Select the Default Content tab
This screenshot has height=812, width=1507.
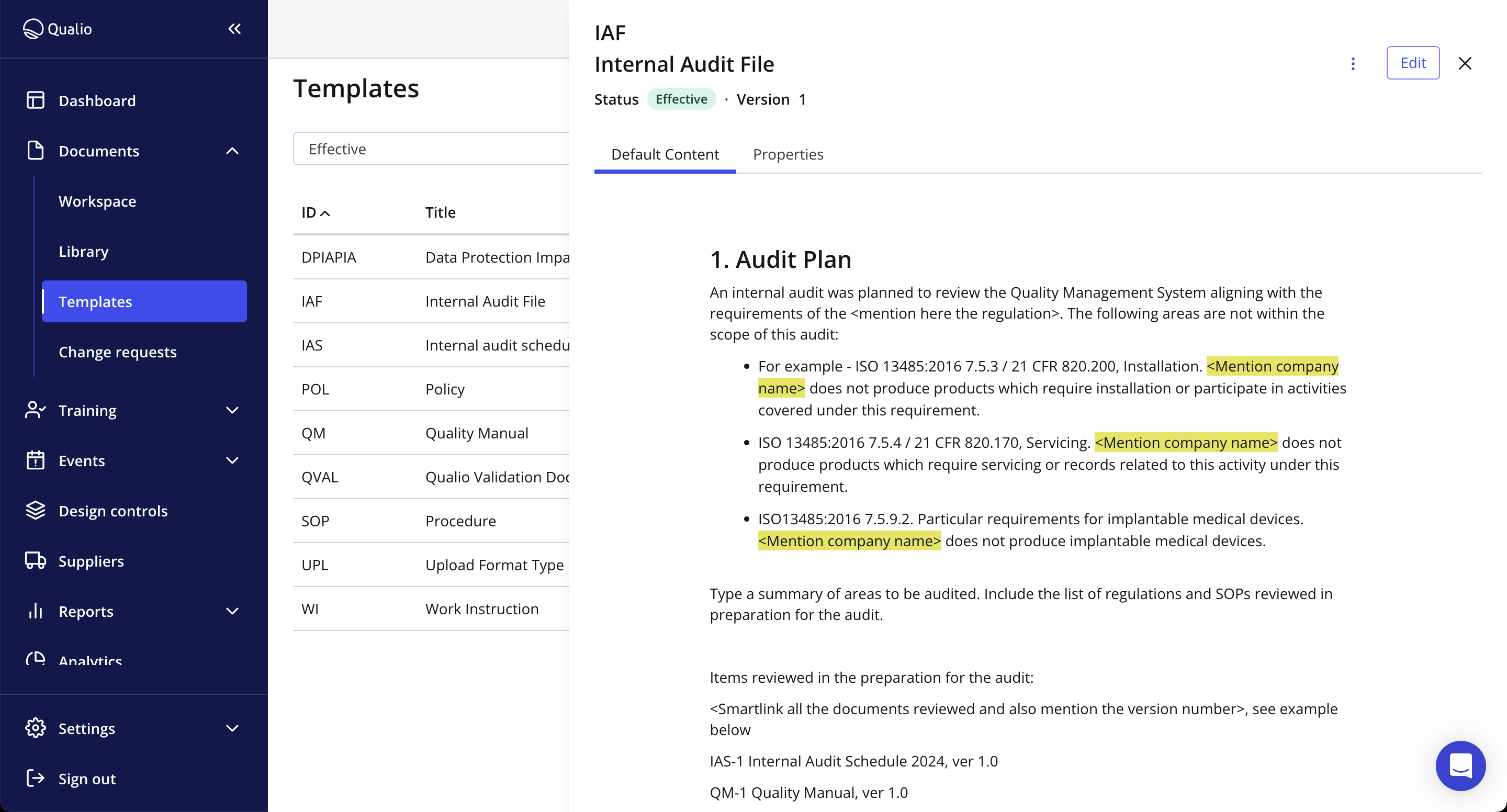(665, 154)
